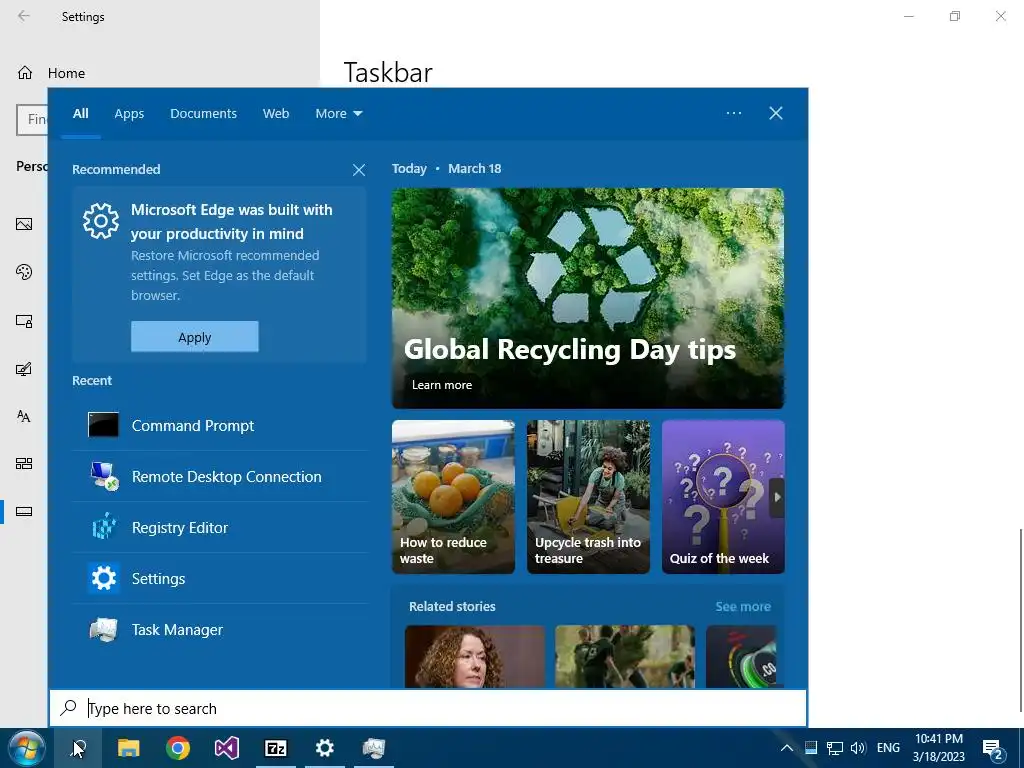
Task: Click ENG language indicator
Action: 888,748
